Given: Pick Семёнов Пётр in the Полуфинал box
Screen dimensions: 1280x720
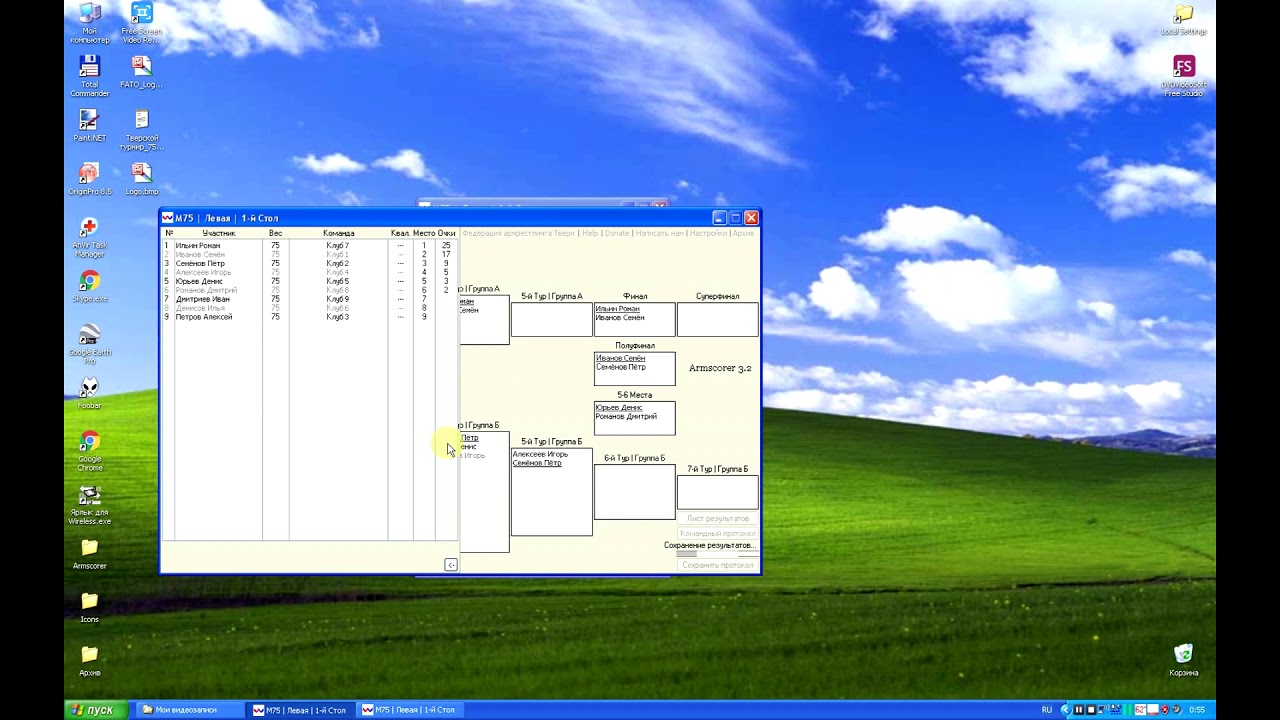Looking at the screenshot, I should (x=621, y=367).
